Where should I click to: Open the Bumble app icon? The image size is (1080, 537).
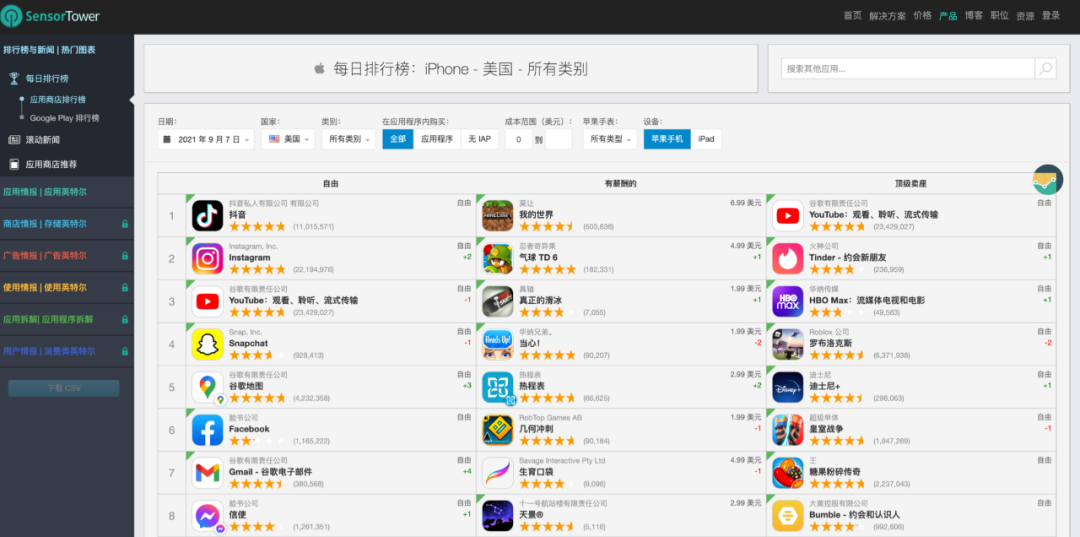coord(787,515)
